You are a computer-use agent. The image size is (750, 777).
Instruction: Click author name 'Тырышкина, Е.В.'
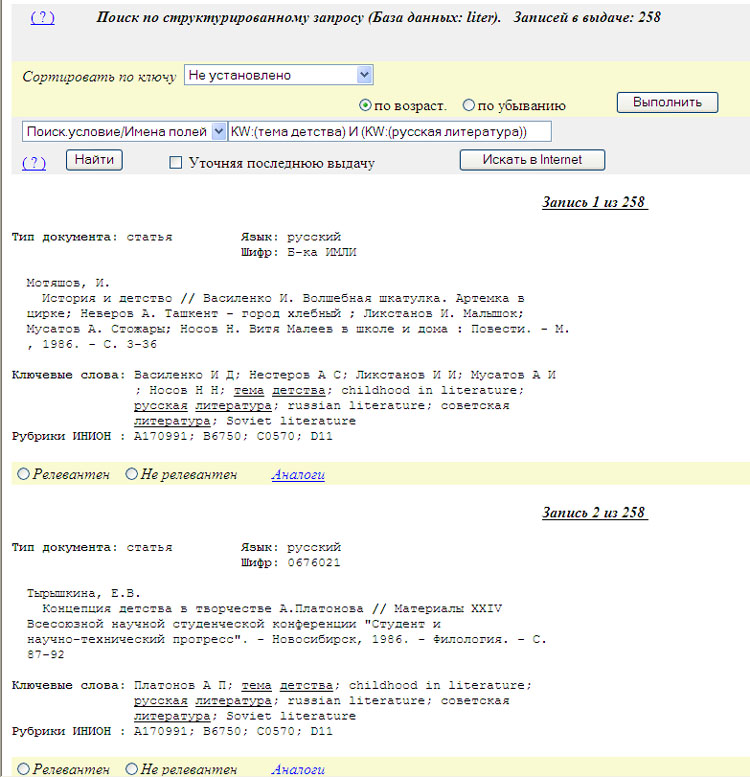(83, 593)
